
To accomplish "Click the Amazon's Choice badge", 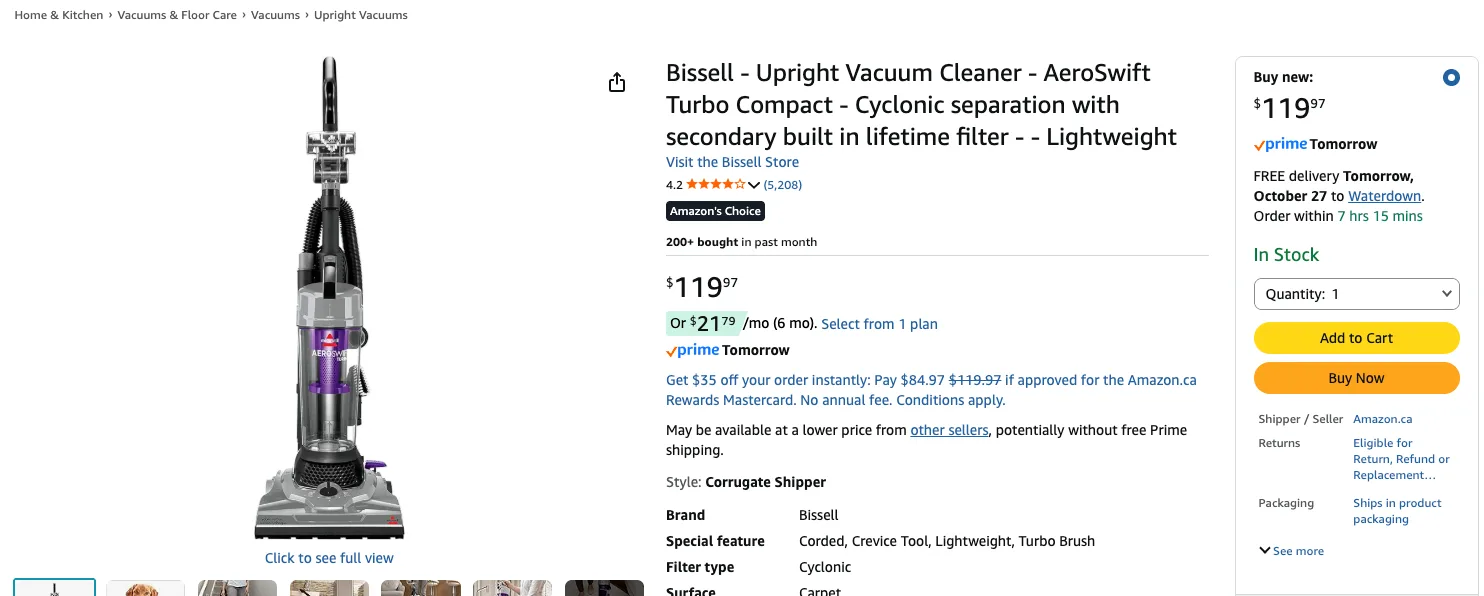I will [x=715, y=211].
